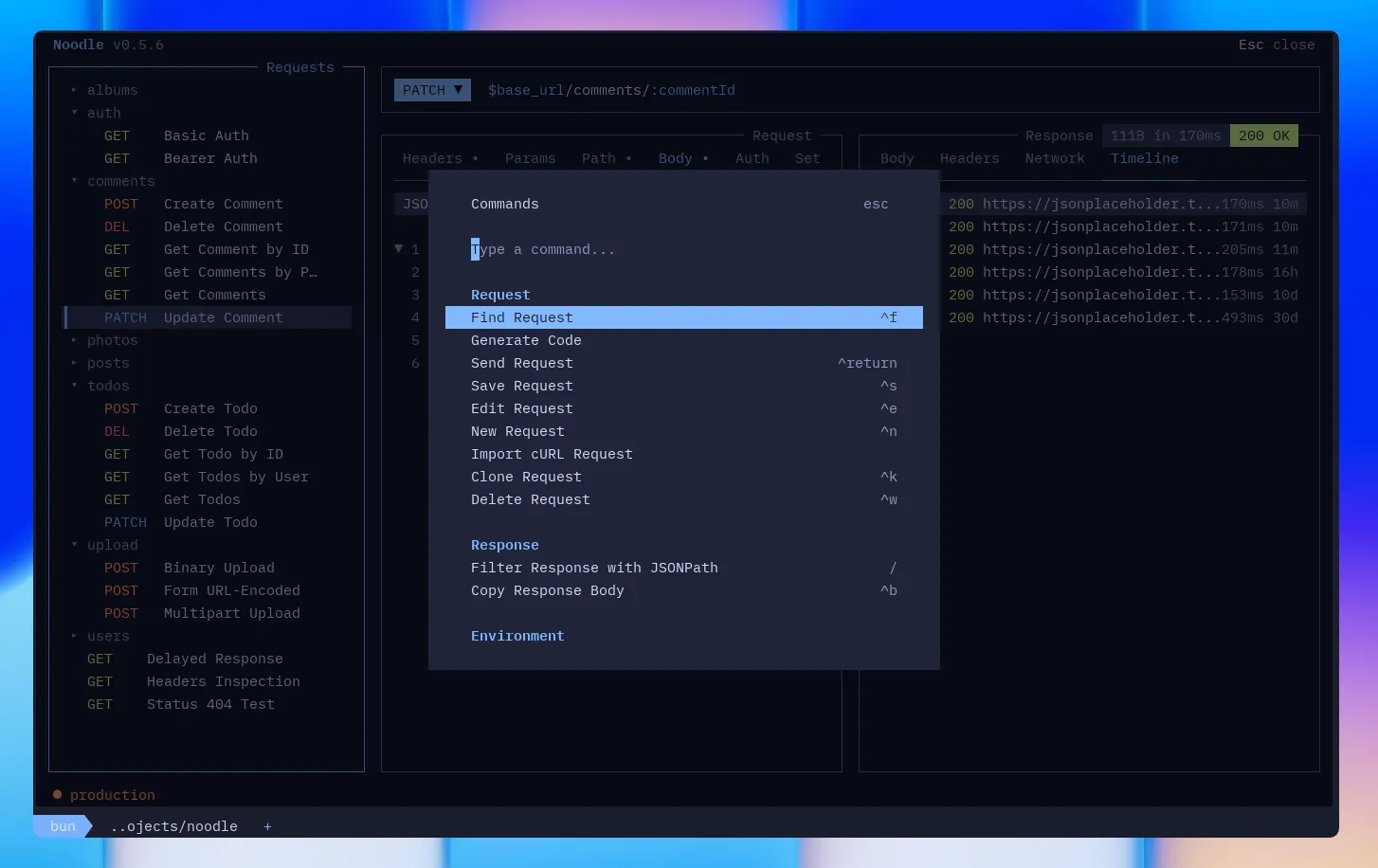Click the URL field with $base_url/comments
This screenshot has width=1378, height=868.
tap(611, 90)
